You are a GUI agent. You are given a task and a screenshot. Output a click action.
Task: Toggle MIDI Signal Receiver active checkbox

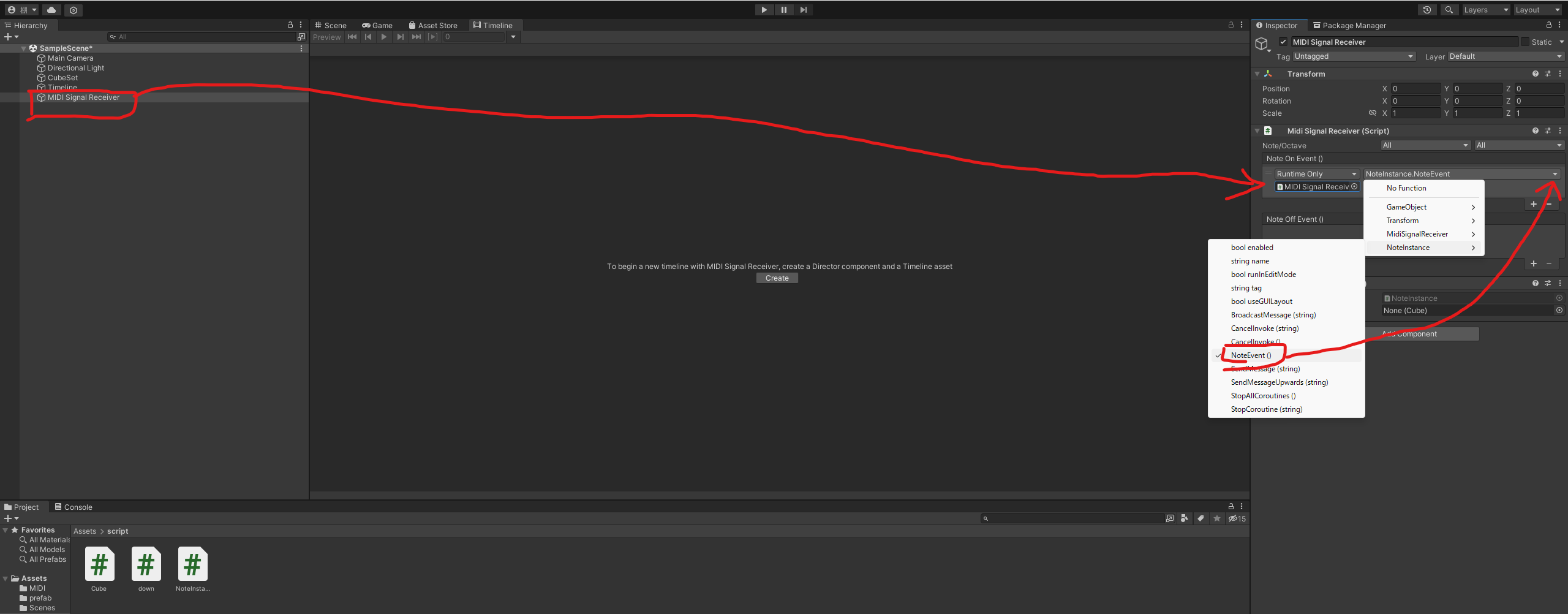pos(1283,42)
